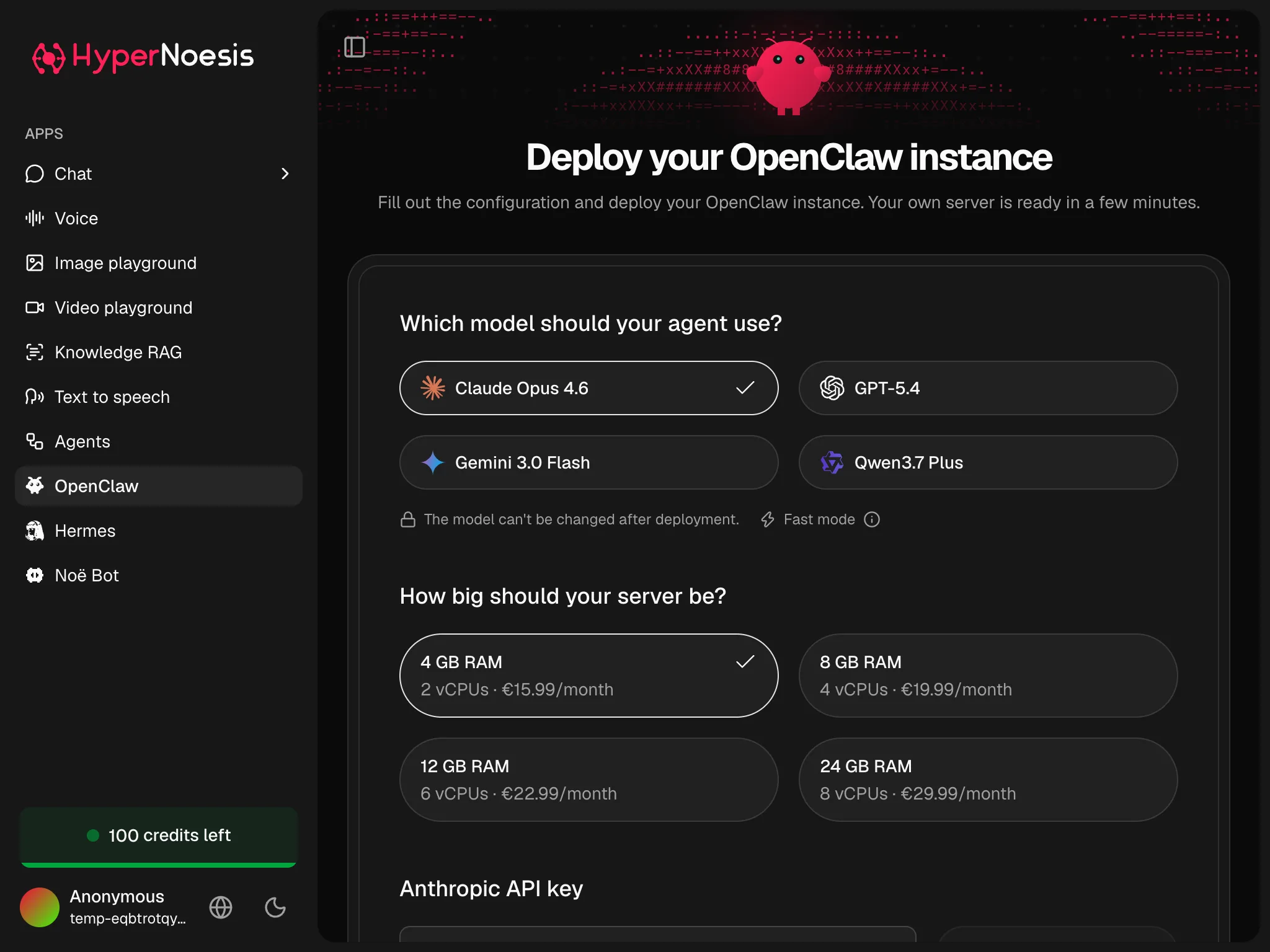Select the 8 GB RAM server size
The height and width of the screenshot is (952, 1270).
tap(988, 676)
